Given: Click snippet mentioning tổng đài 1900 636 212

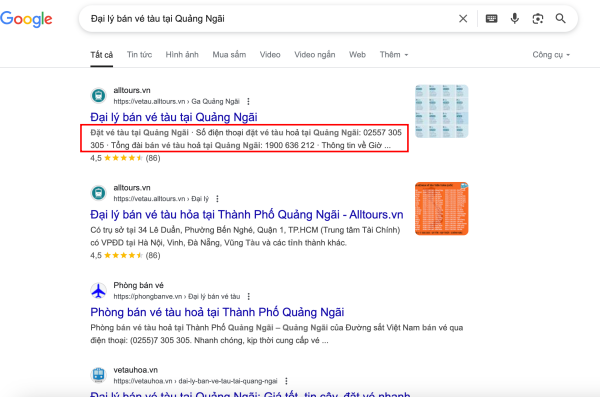Looking at the screenshot, I should coord(246,139).
